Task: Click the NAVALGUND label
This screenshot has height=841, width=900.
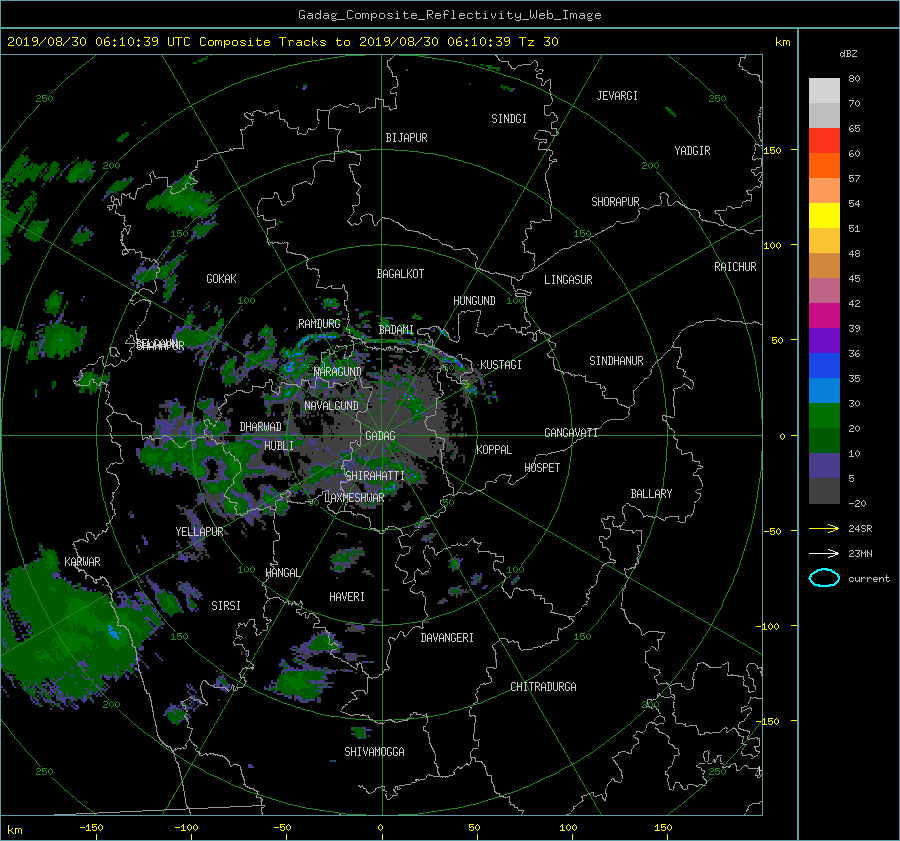Action: click(x=331, y=406)
